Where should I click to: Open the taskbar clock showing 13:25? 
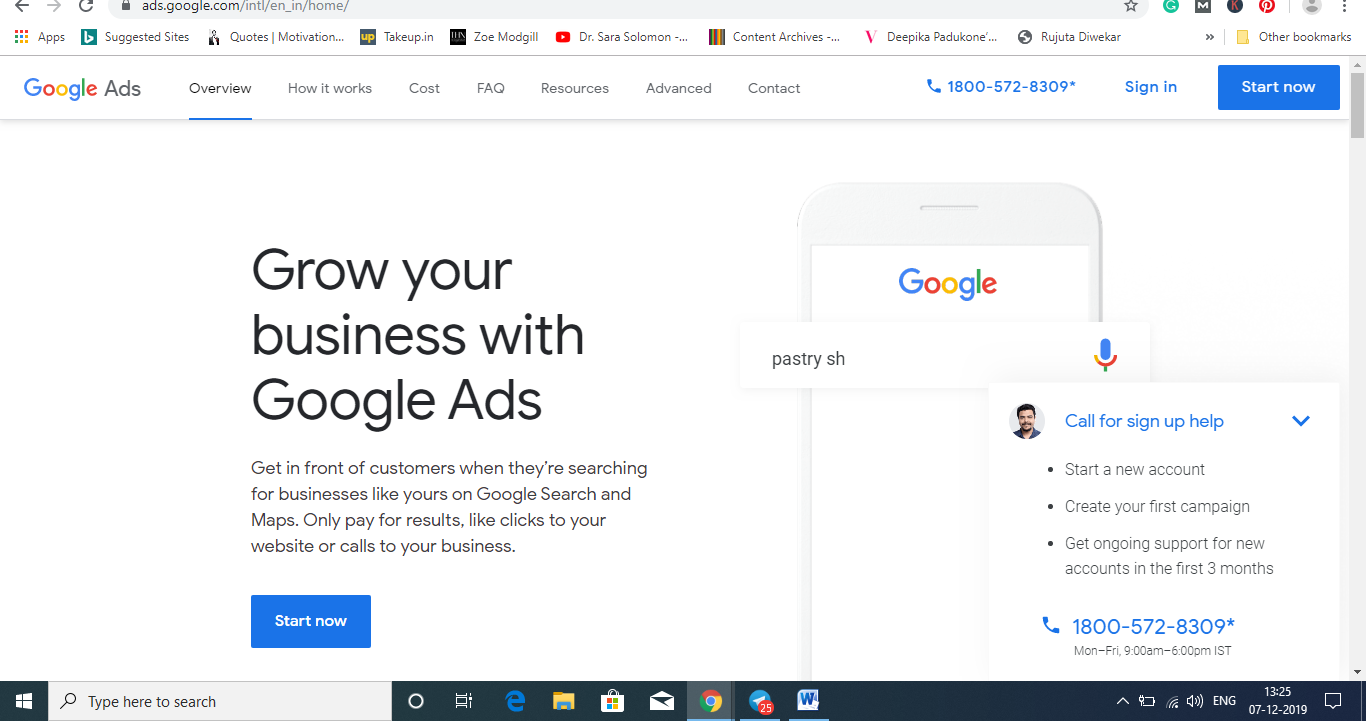pyautogui.click(x=1277, y=701)
